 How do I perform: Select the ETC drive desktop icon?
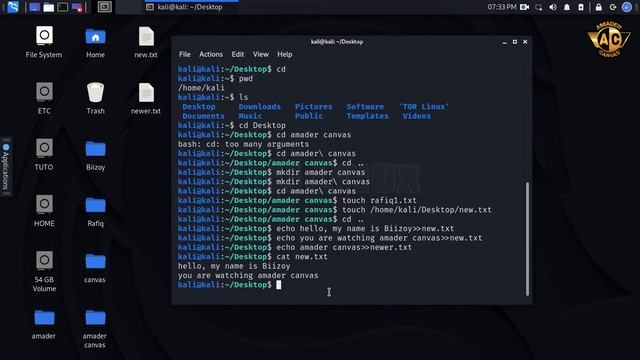[44, 98]
